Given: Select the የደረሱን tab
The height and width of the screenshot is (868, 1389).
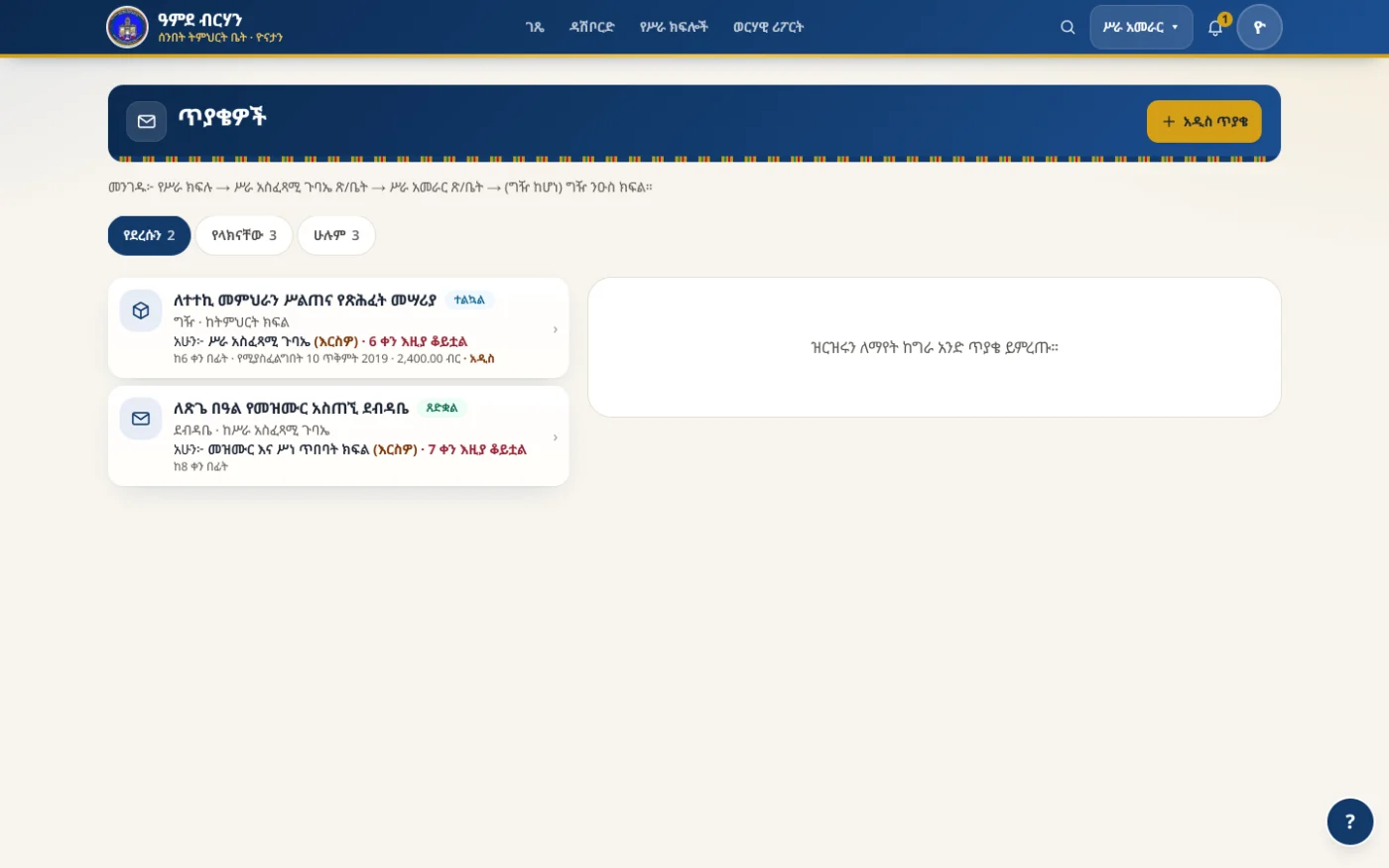Looking at the screenshot, I should (x=149, y=235).
